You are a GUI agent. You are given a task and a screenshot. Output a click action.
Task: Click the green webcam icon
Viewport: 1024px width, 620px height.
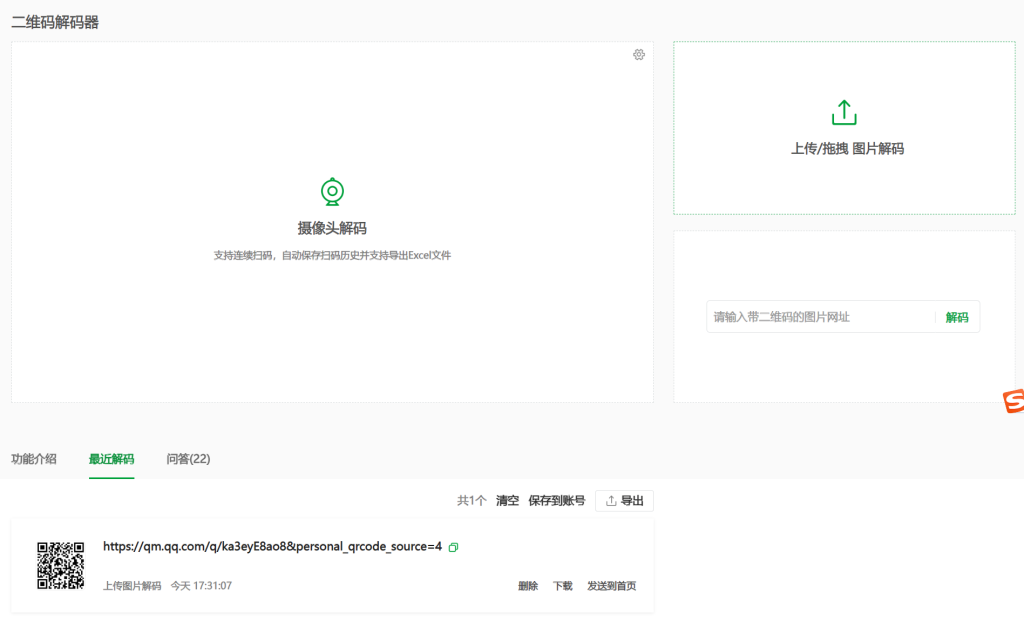coord(332,191)
